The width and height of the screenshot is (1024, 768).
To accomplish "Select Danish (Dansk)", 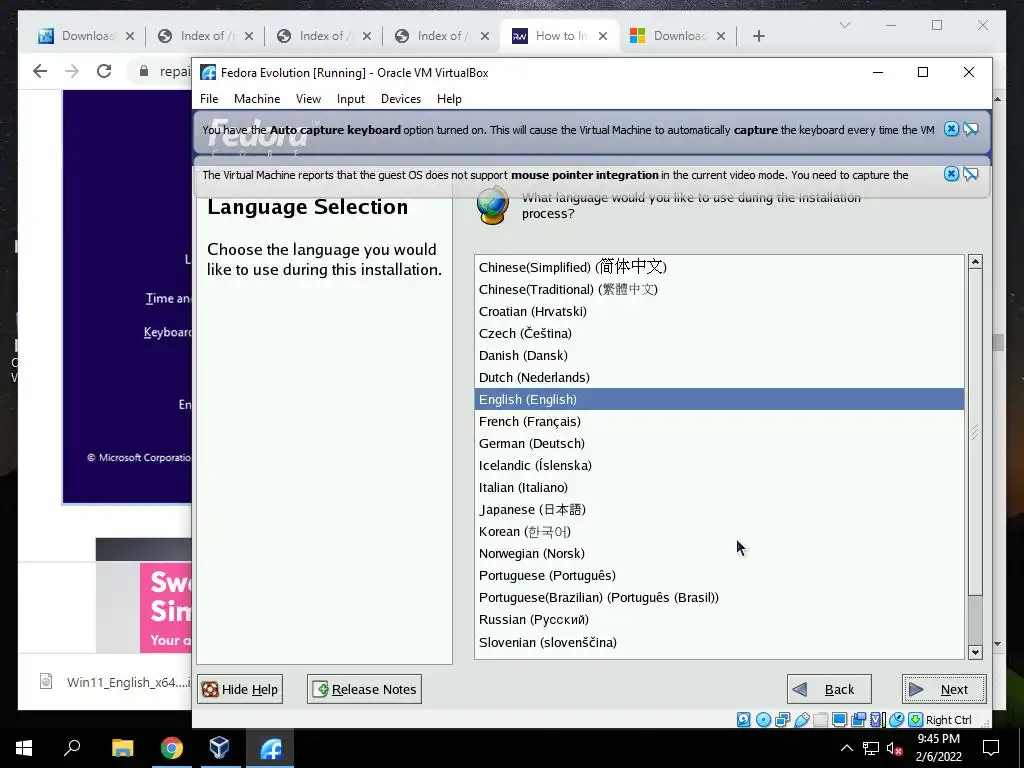I will [719, 355].
